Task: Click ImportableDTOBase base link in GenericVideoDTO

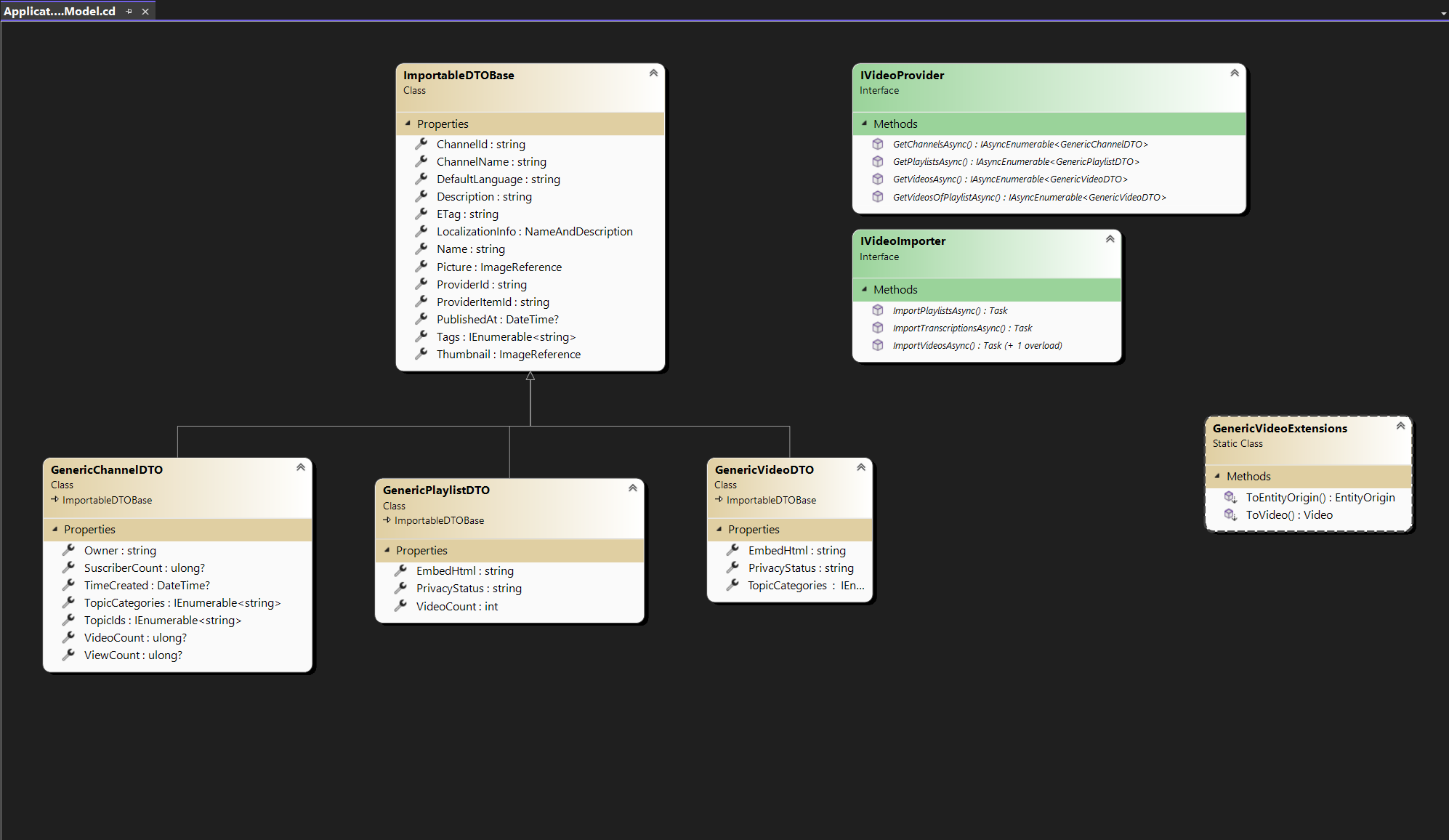Action: (771, 500)
